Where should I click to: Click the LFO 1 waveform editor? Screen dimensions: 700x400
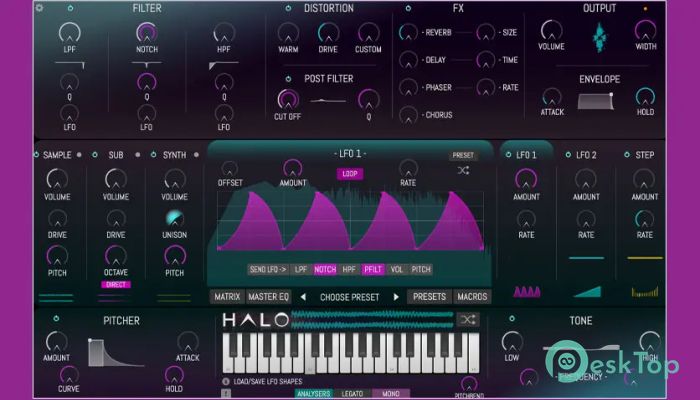coord(350,220)
